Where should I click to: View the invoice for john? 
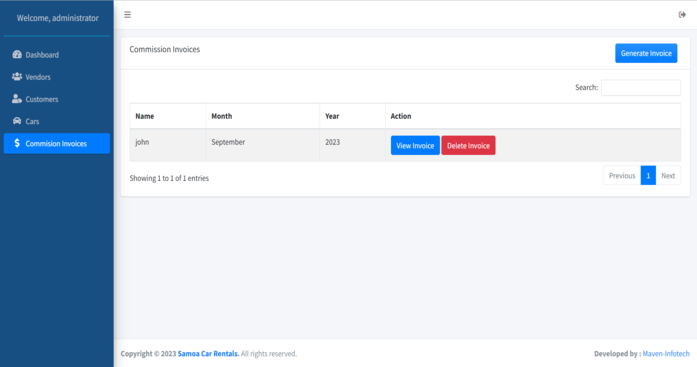point(415,145)
